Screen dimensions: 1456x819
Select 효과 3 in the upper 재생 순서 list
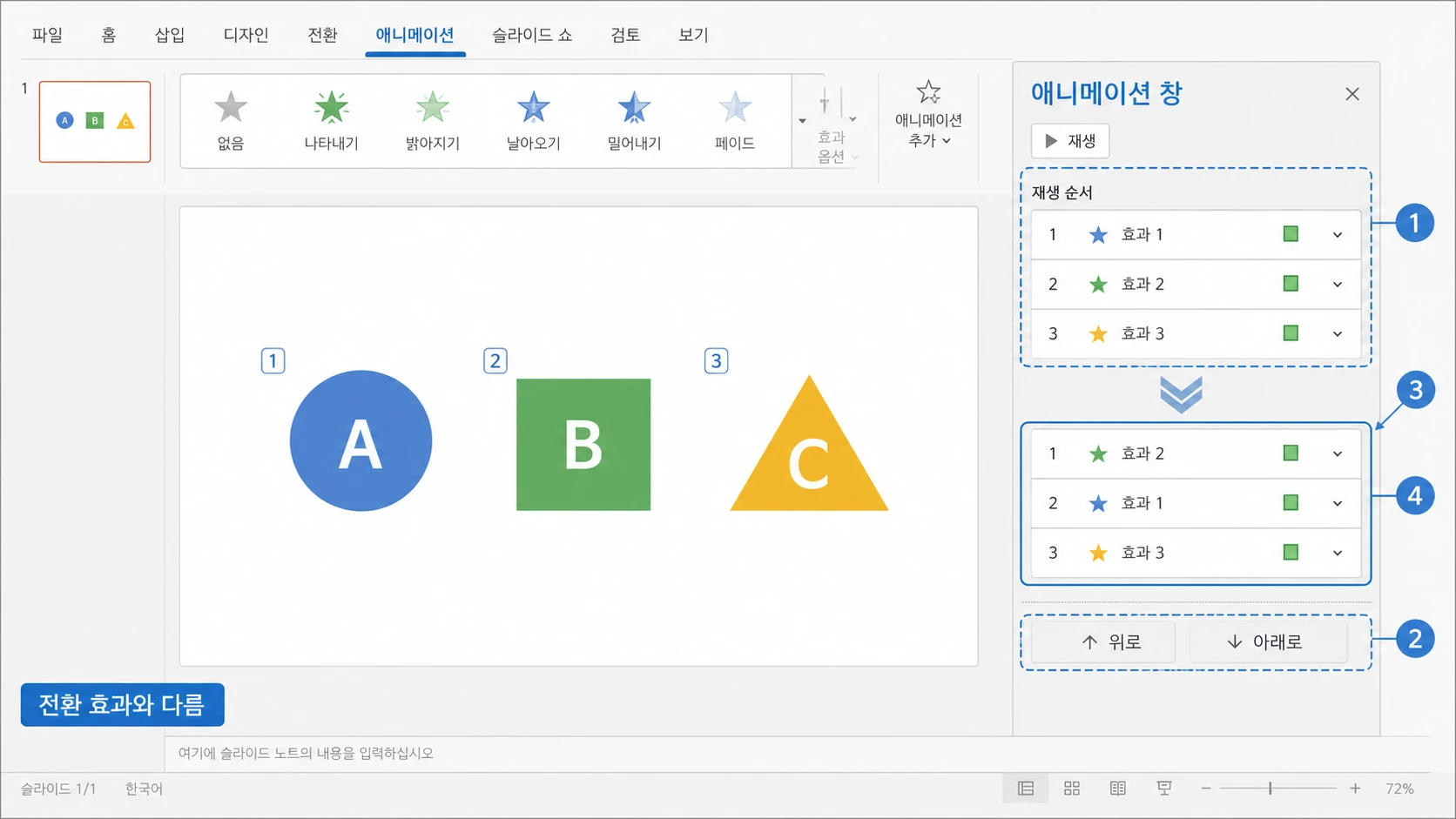coord(1196,333)
